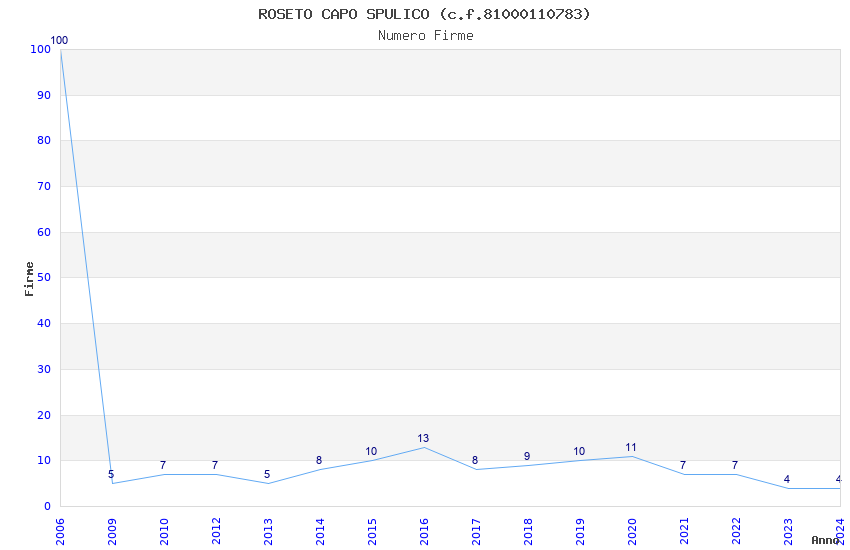Click the horizontal axis title Anno

tap(825, 540)
